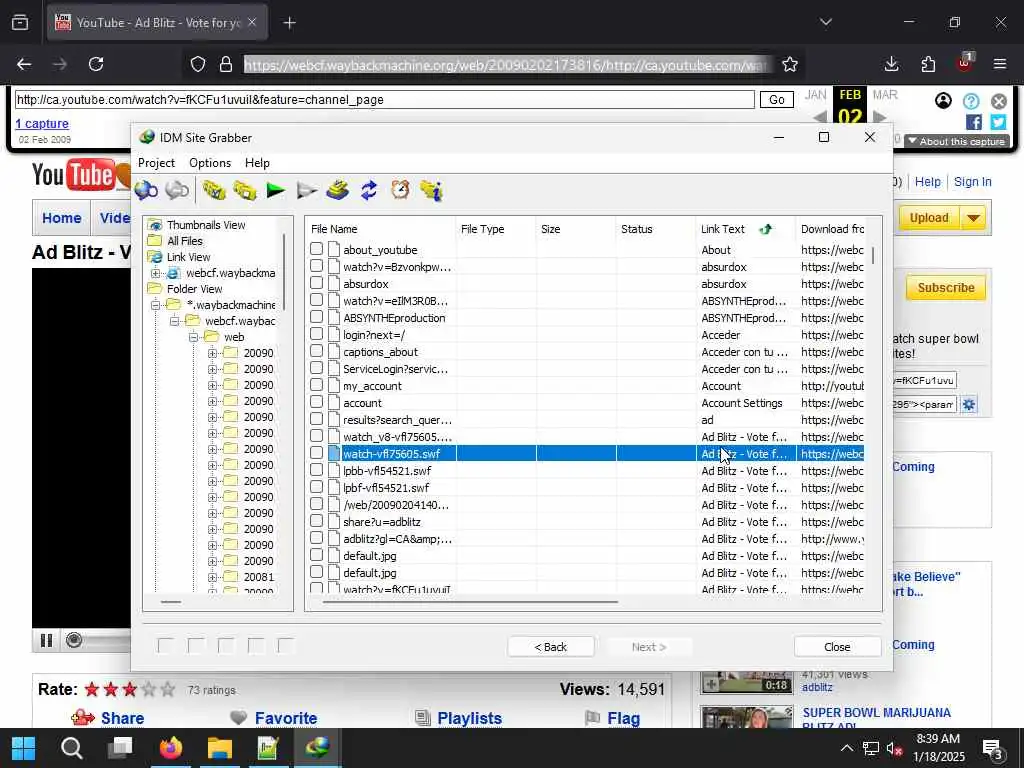
Task: Click the Back button in Site Grabber
Action: 551,647
